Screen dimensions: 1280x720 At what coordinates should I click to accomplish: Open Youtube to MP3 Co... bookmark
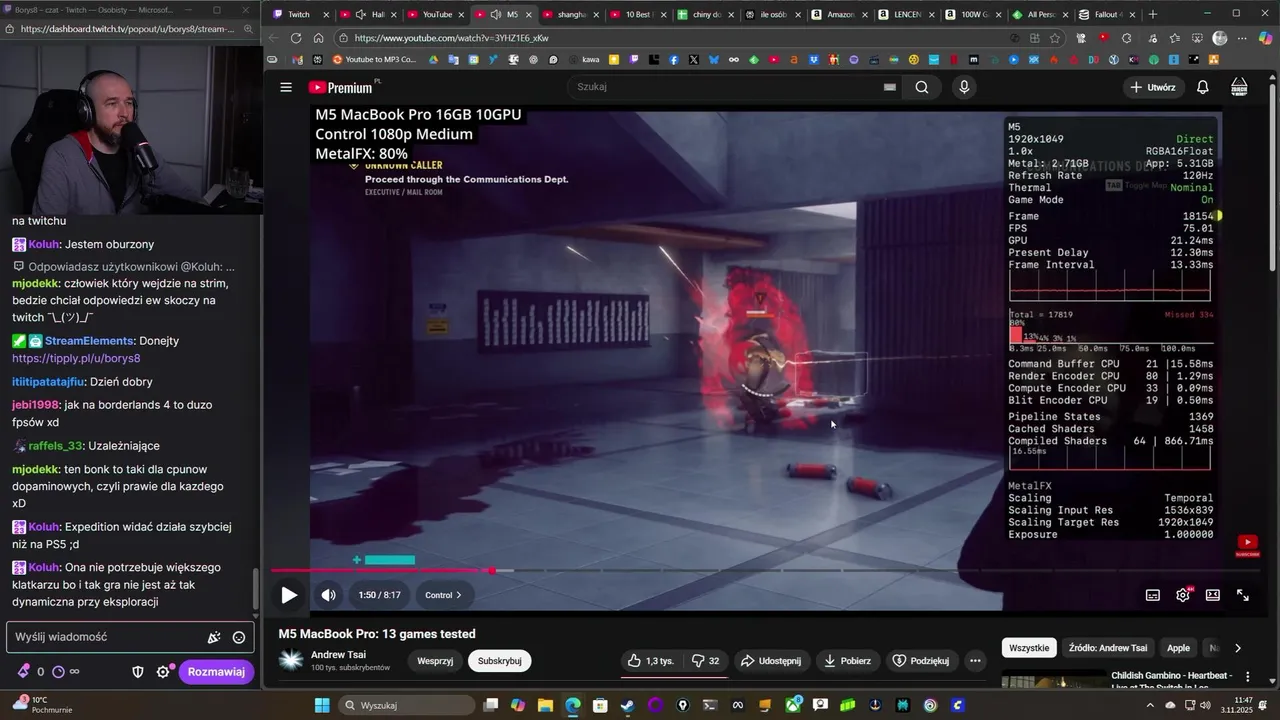click(374, 60)
